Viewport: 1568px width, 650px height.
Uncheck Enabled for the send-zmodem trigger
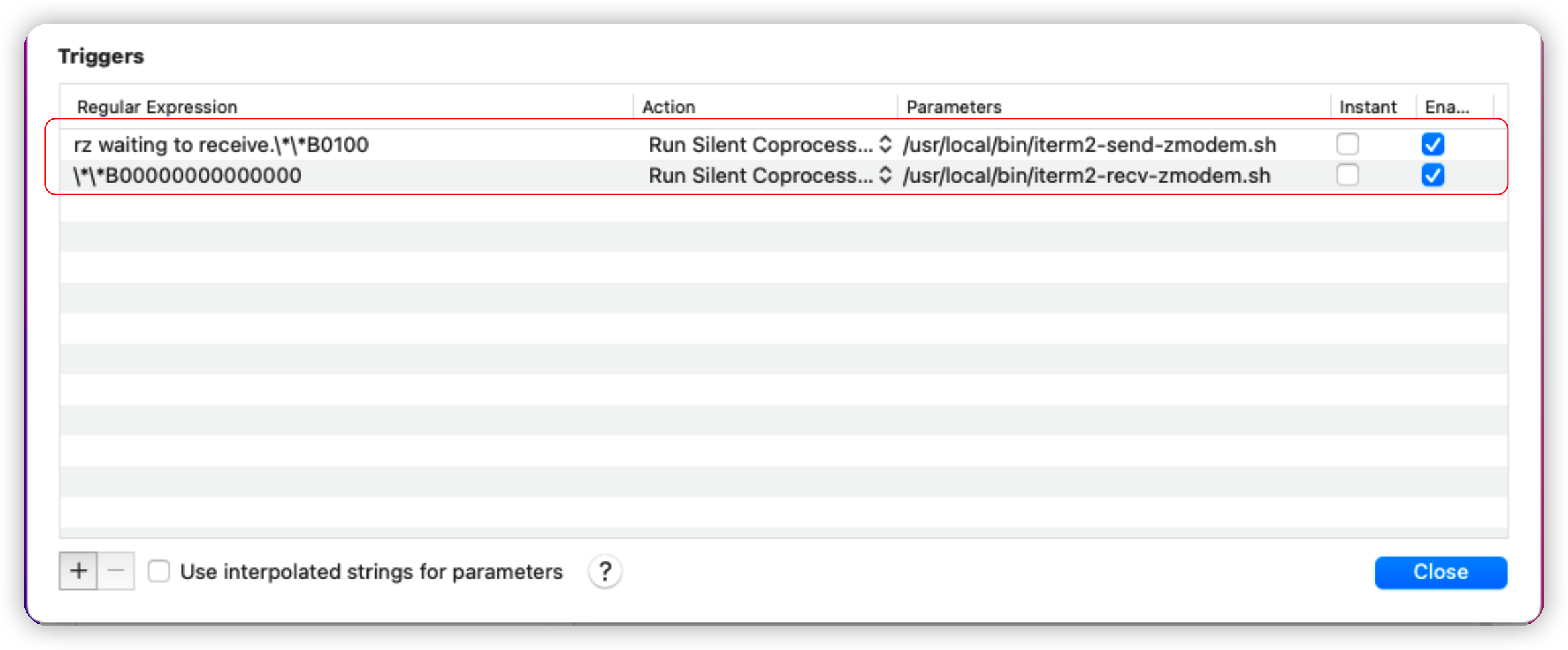coord(1432,144)
